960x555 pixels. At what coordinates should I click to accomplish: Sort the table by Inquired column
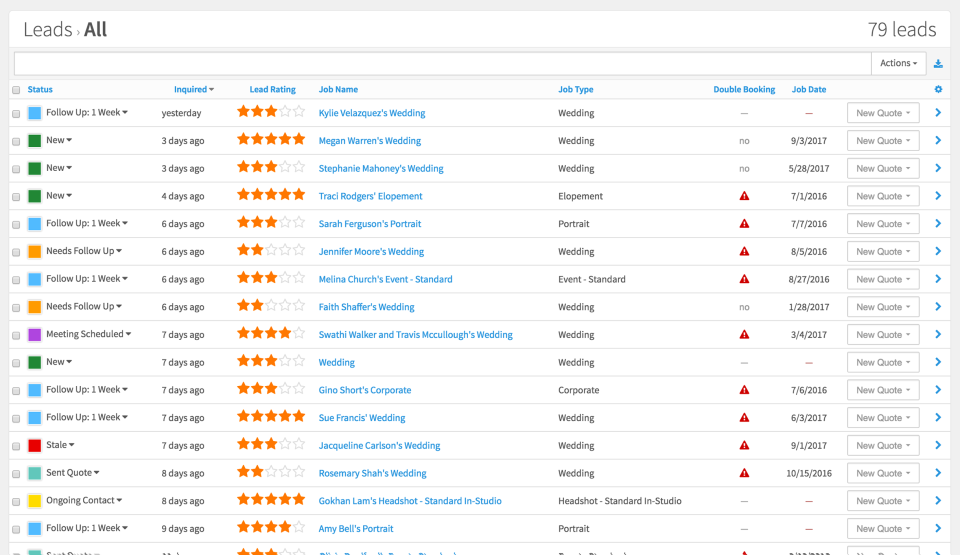(x=193, y=90)
